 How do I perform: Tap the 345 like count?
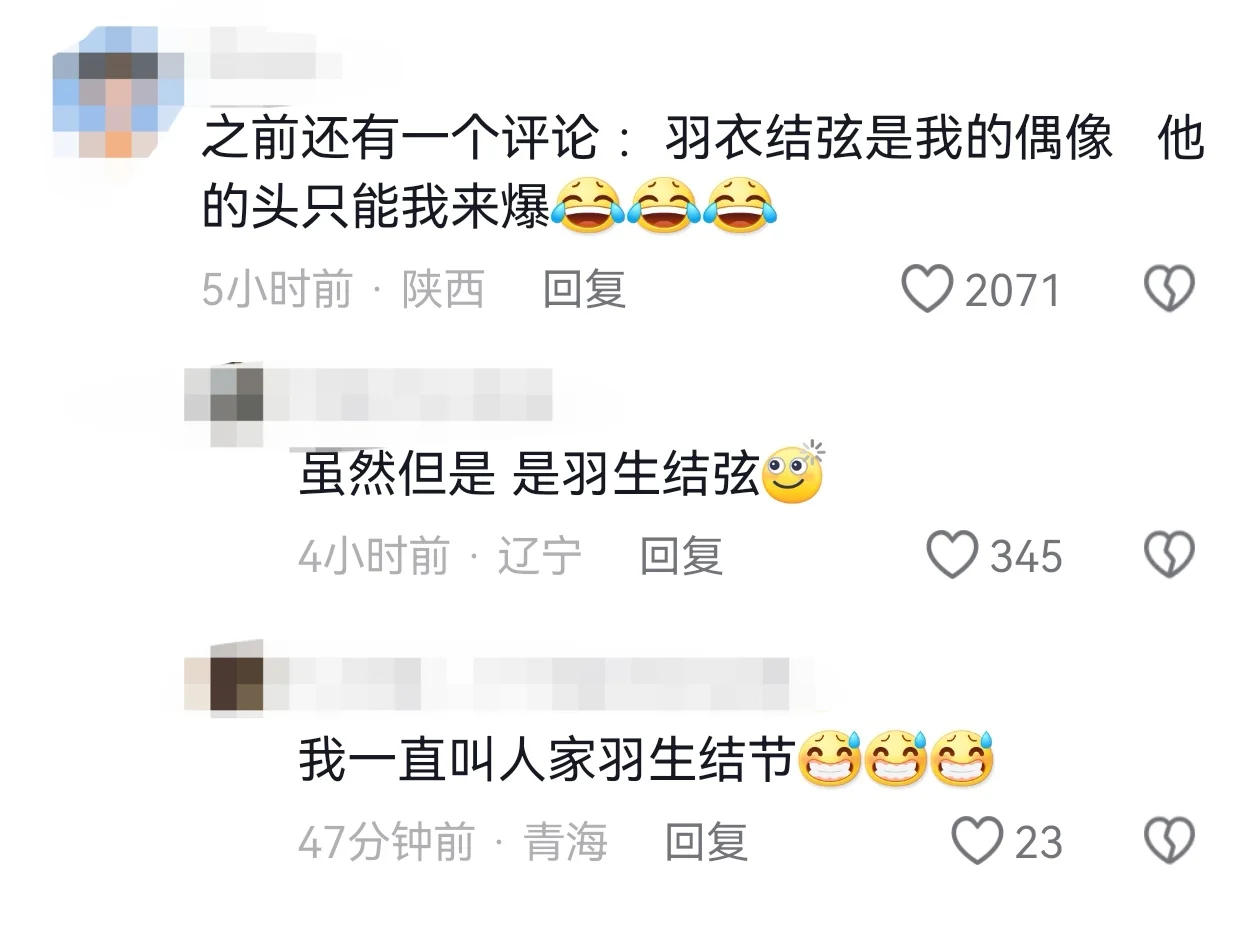[x=1026, y=555]
